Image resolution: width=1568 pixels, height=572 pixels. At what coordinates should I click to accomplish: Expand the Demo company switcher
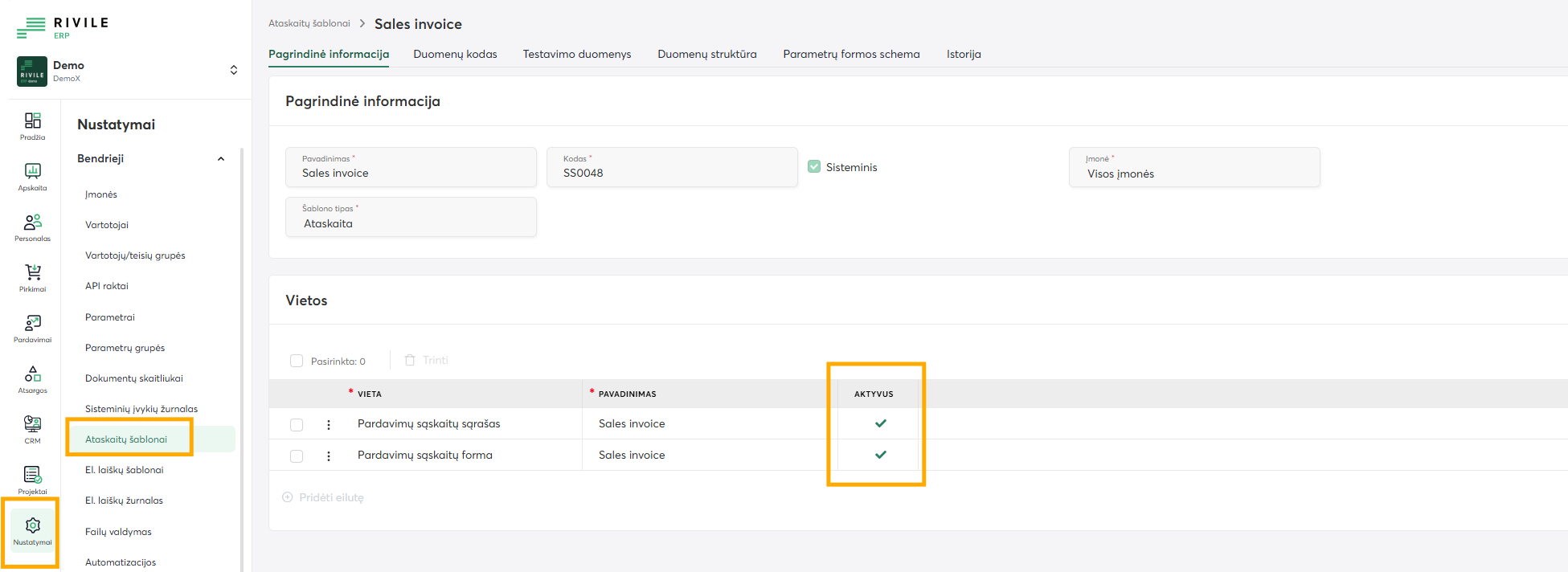[x=233, y=71]
